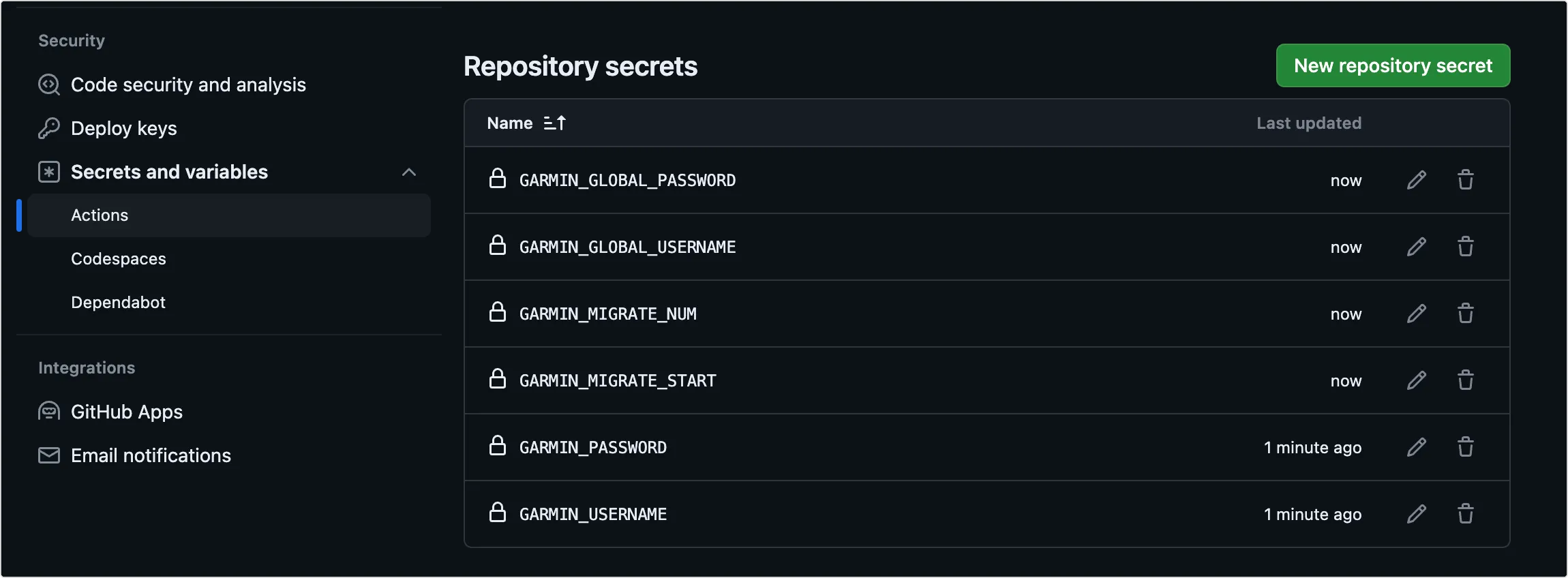Edit the GARMIN_GLOBAL_USERNAME secret
This screenshot has width=1568, height=578.
(1416, 247)
